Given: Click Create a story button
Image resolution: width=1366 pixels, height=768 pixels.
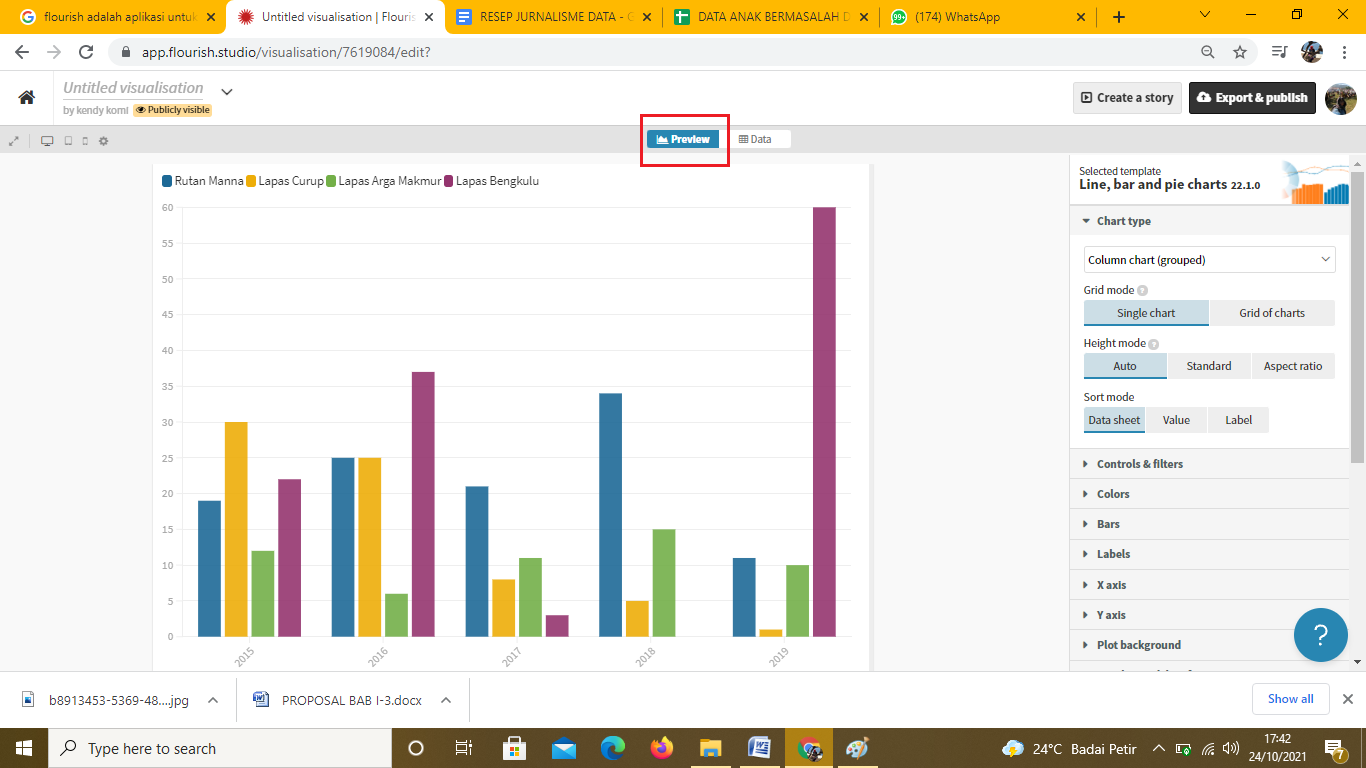Looking at the screenshot, I should click(1127, 98).
